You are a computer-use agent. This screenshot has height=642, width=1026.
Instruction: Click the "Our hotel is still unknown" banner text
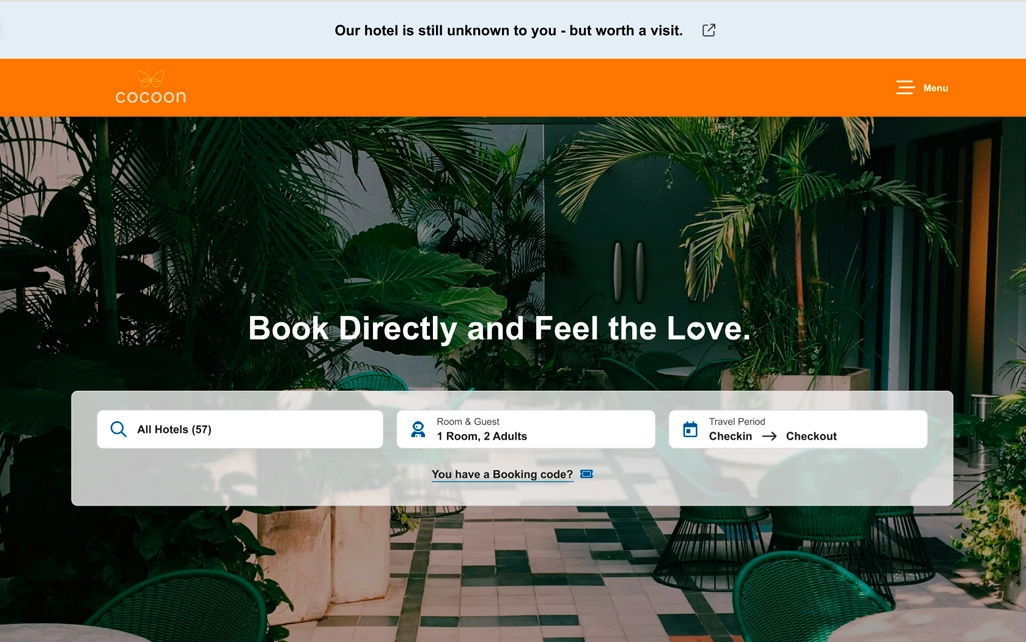click(508, 30)
